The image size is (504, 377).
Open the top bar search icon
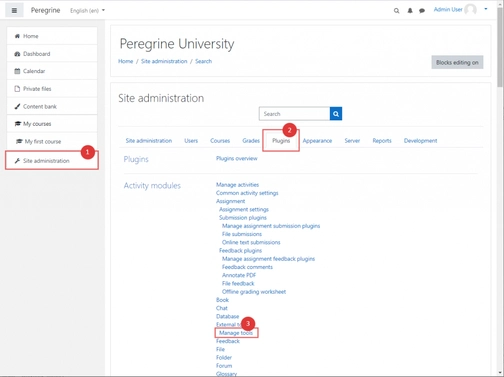(x=396, y=11)
